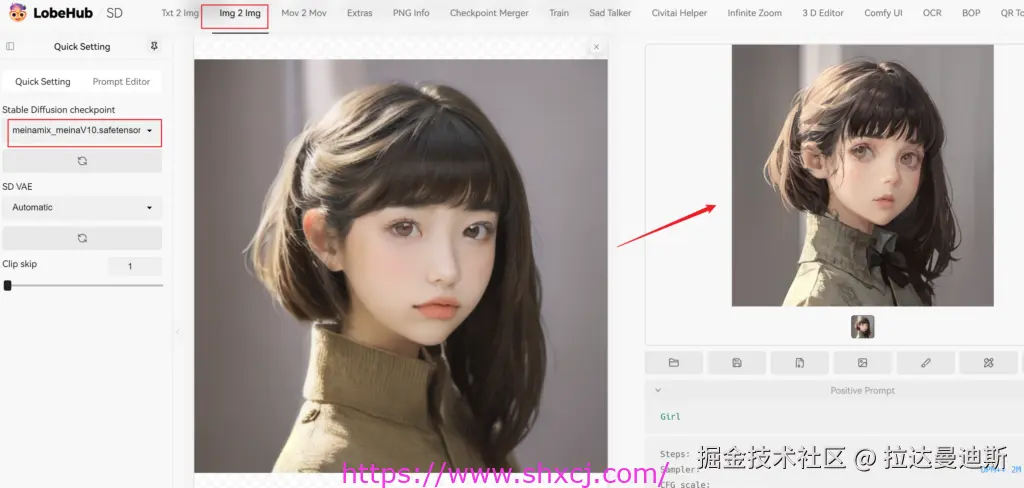Image resolution: width=1024 pixels, height=488 pixels.
Task: Open the Sad Talker tab
Action: click(610, 13)
